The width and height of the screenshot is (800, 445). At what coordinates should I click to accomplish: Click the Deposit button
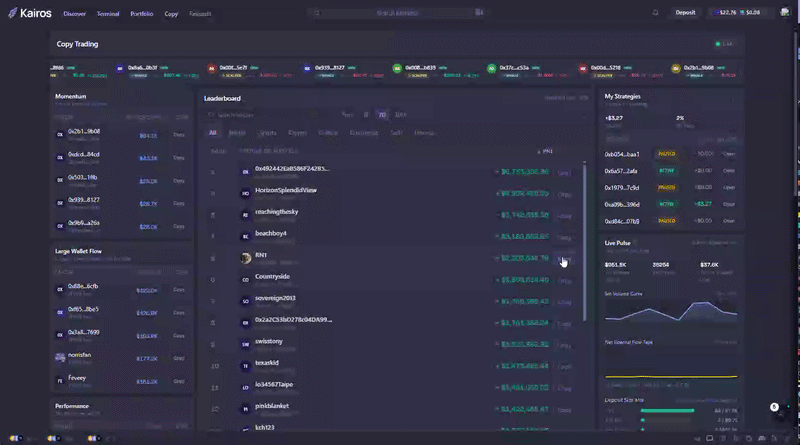685,12
